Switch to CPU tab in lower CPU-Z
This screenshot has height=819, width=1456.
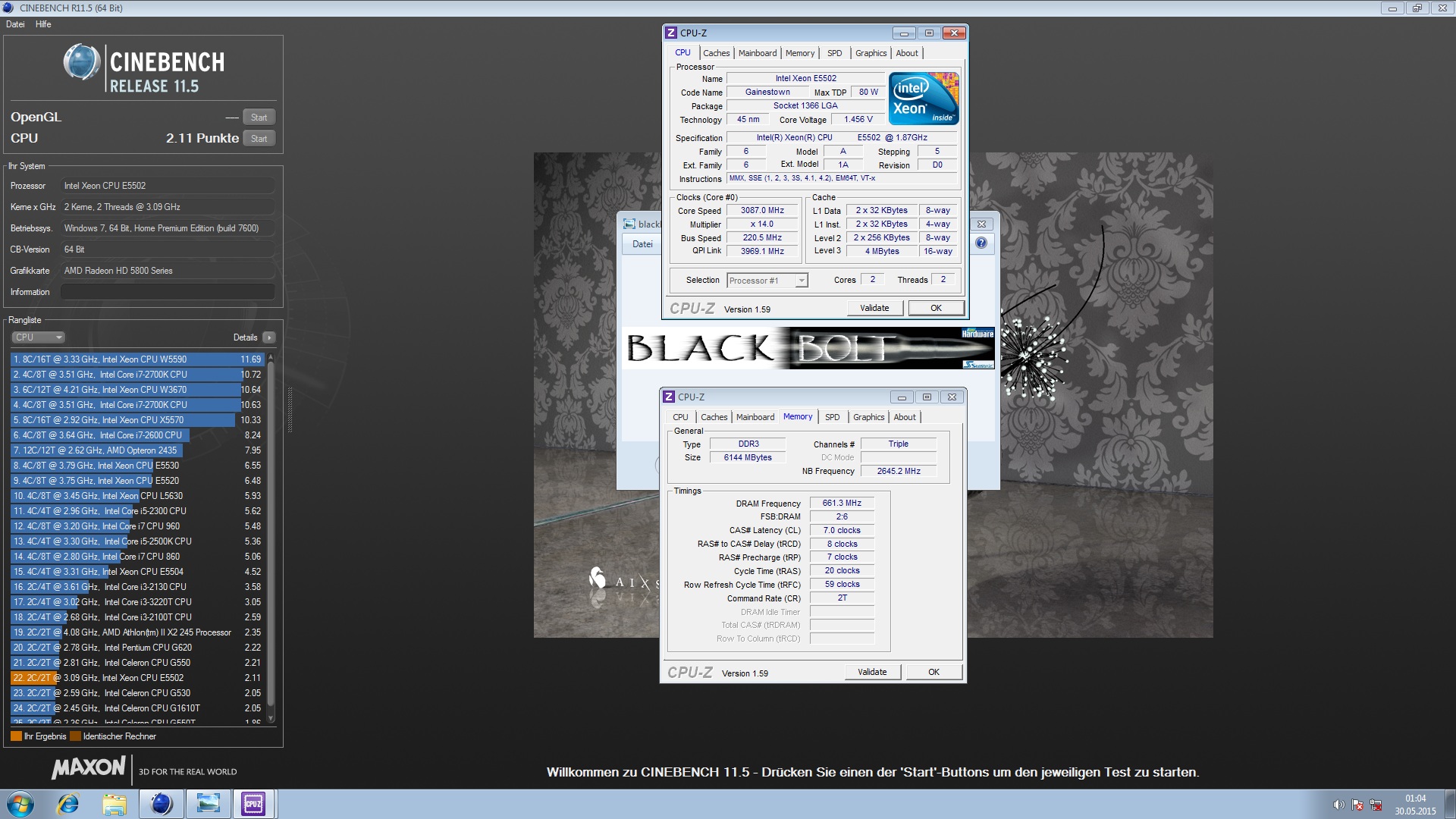680,417
